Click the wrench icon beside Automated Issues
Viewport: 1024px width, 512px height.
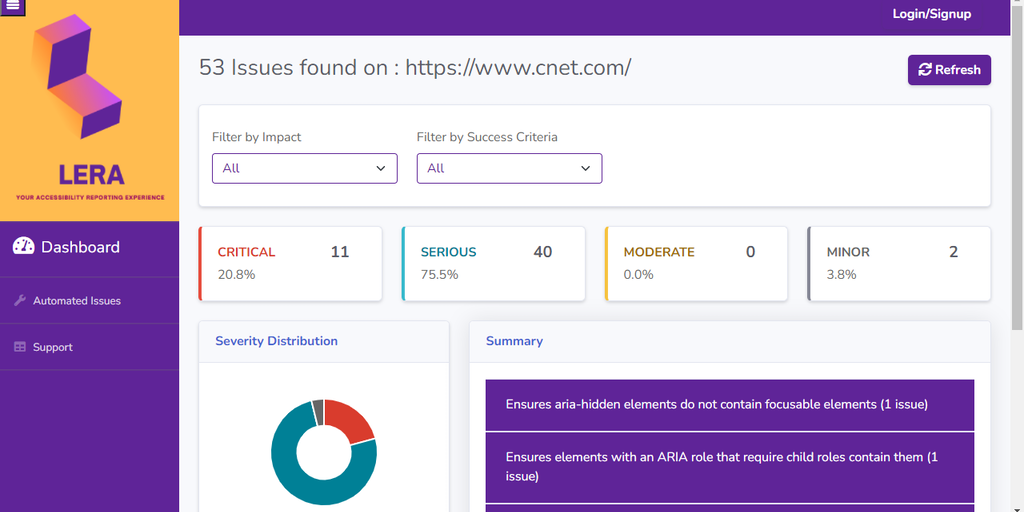pyautogui.click(x=20, y=300)
